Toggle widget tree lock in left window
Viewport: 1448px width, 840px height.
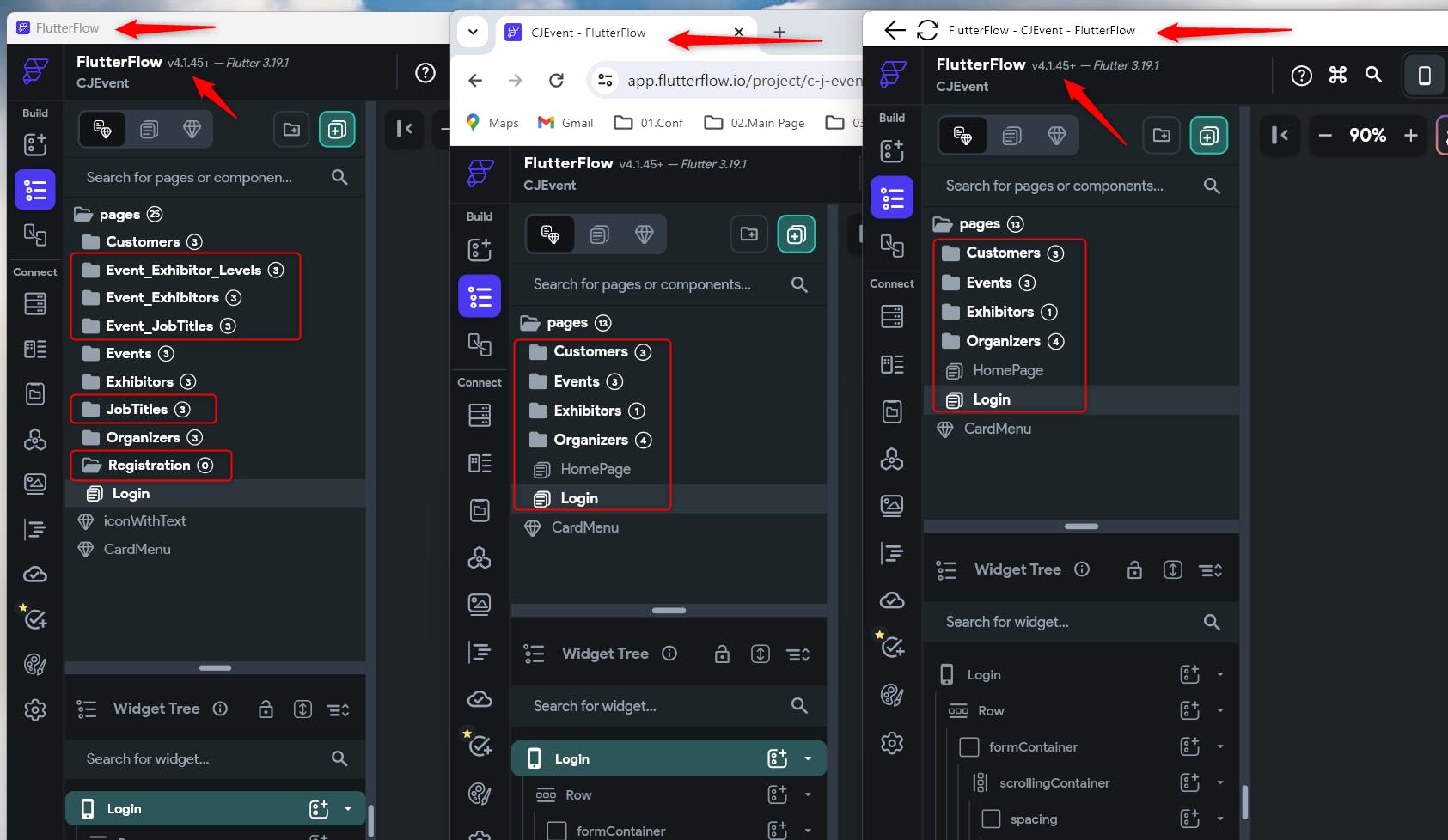(266, 709)
